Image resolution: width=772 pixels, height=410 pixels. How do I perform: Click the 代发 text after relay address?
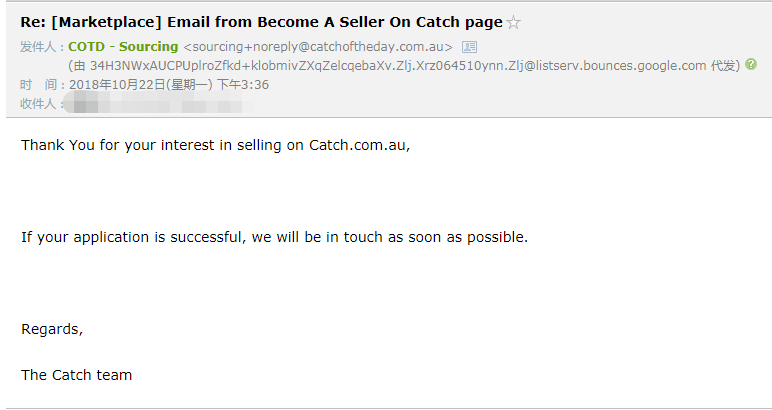point(724,66)
